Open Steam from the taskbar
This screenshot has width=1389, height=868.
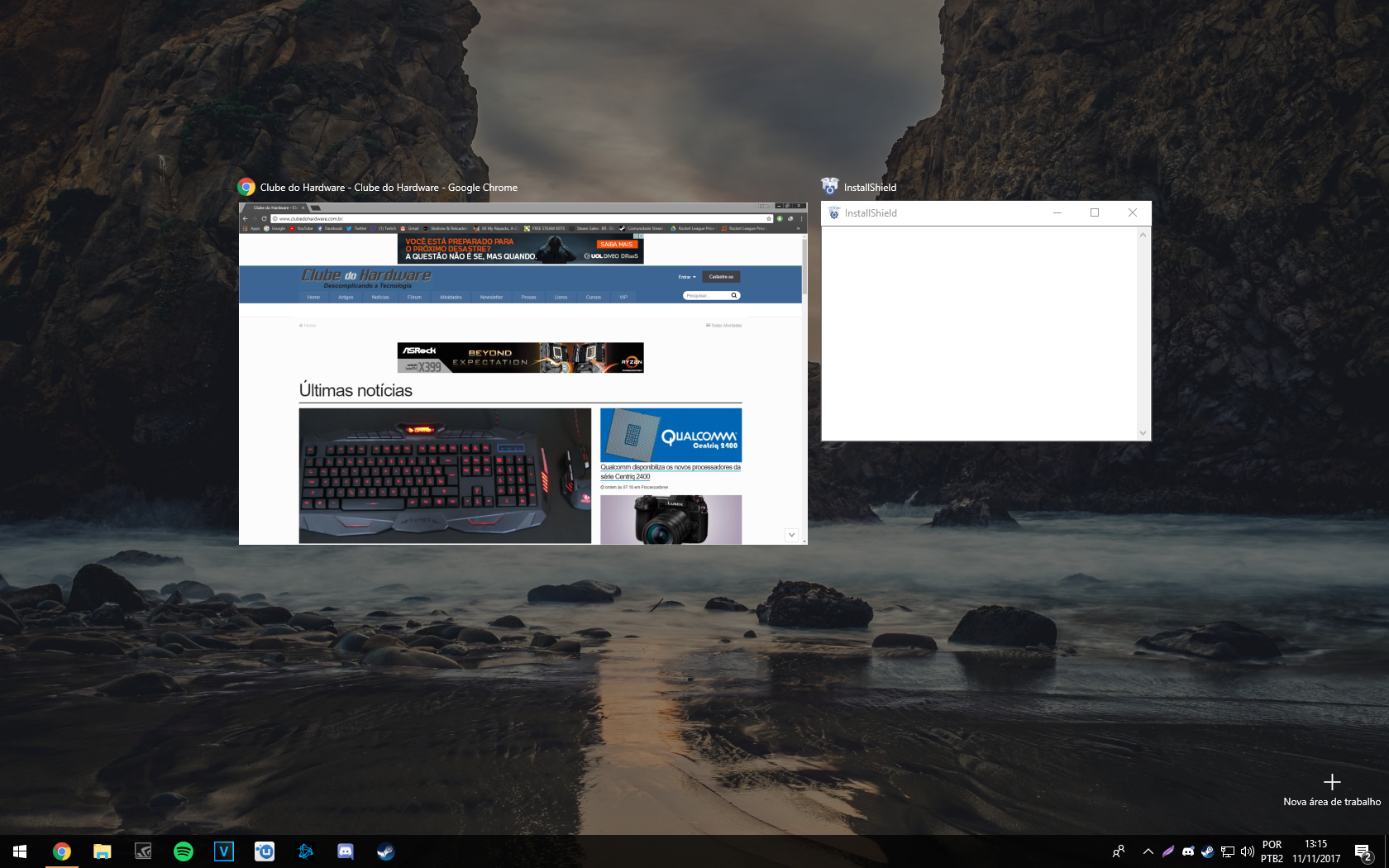point(386,851)
